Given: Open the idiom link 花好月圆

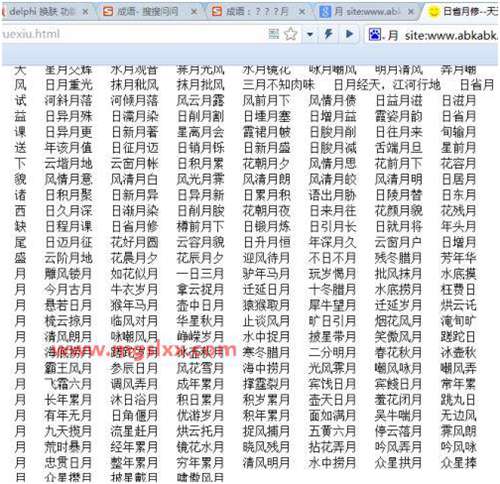Looking at the screenshot, I should point(134,242).
